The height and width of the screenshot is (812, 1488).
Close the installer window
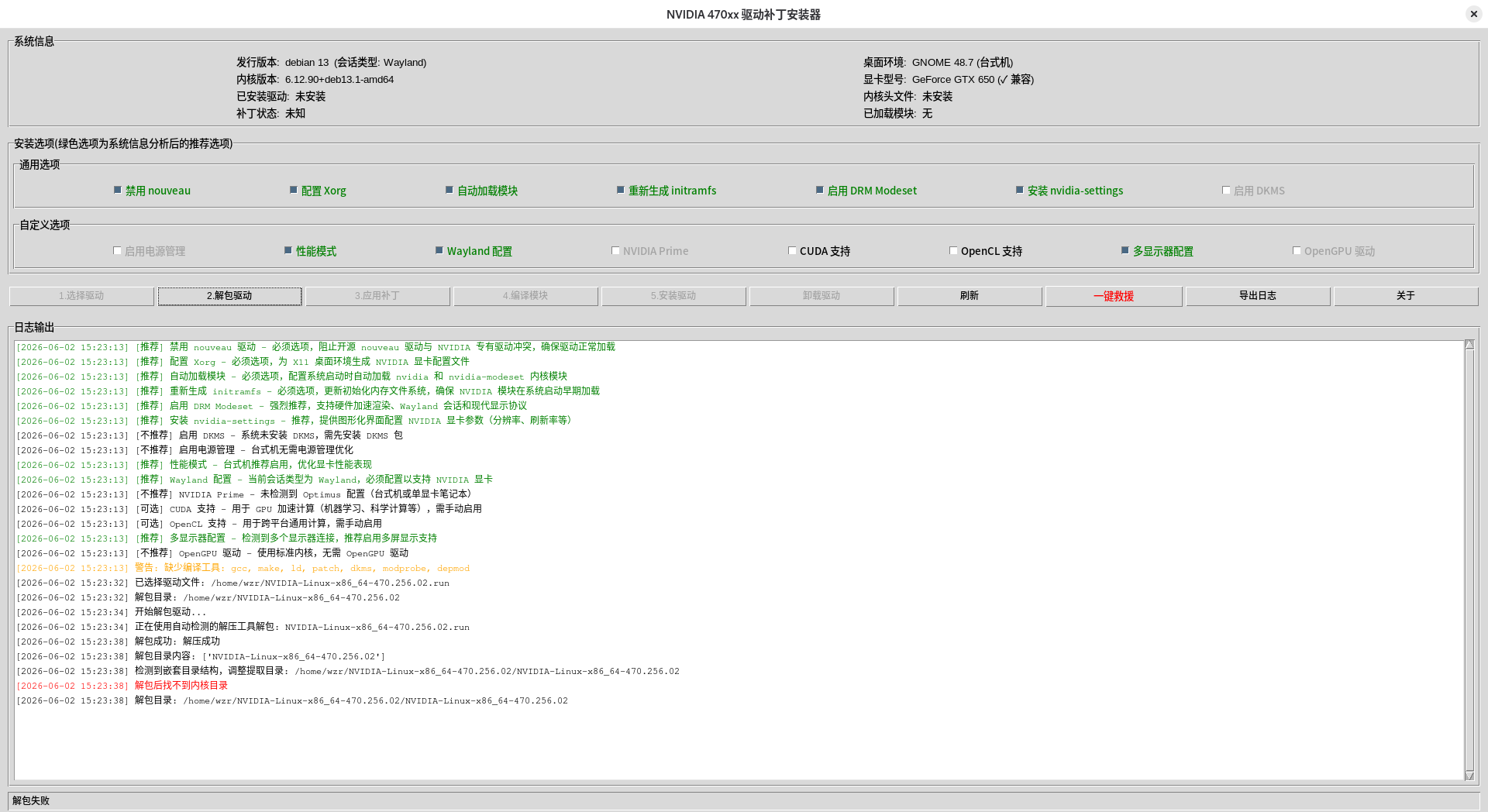point(1473,14)
